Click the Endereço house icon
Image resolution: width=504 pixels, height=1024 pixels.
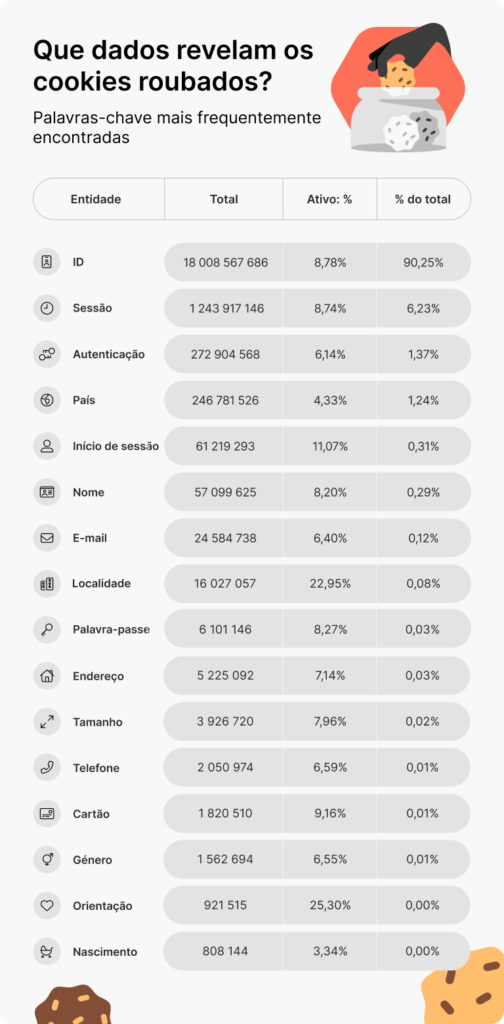[x=46, y=676]
